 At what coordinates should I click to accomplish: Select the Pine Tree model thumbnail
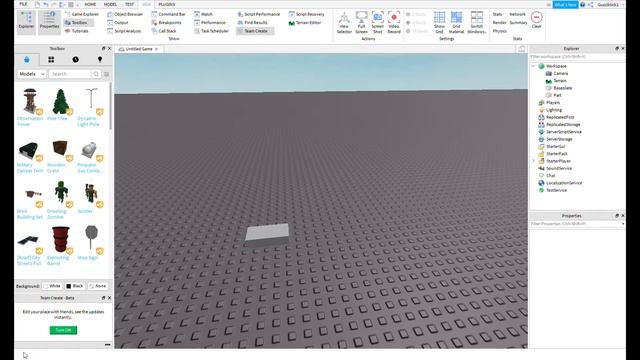tap(60, 101)
